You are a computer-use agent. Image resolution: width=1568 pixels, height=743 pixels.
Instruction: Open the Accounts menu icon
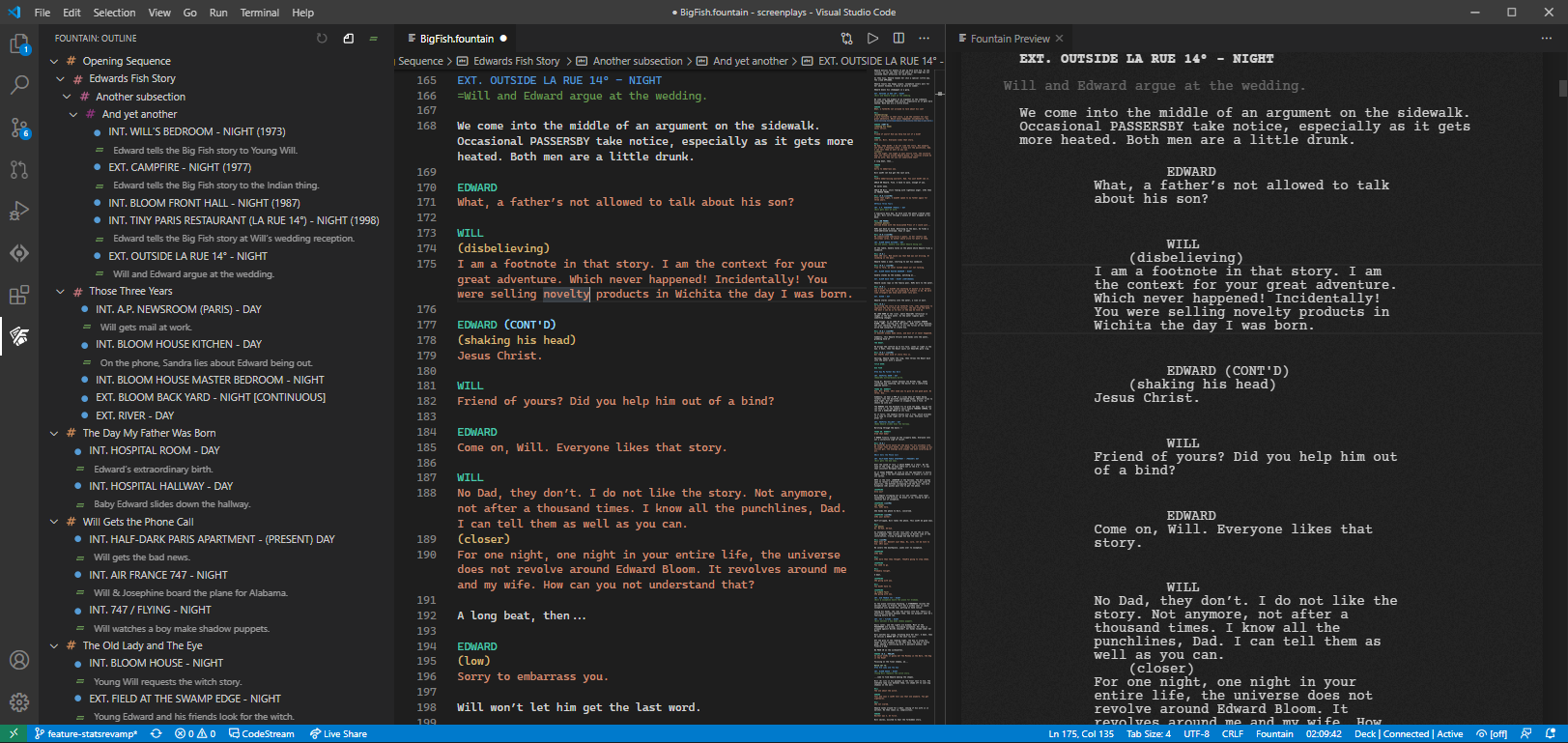(x=19, y=661)
